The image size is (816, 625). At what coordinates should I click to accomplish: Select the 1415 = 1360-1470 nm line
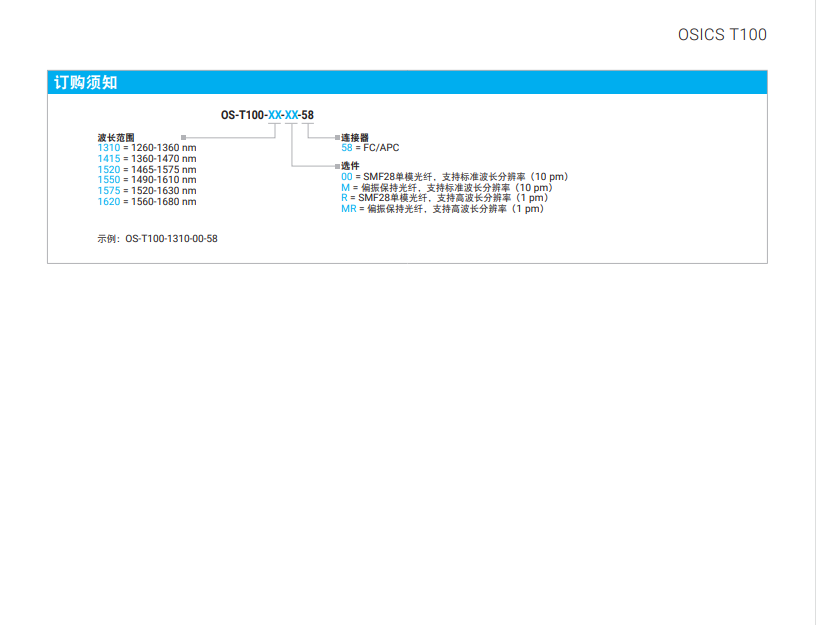click(x=147, y=159)
